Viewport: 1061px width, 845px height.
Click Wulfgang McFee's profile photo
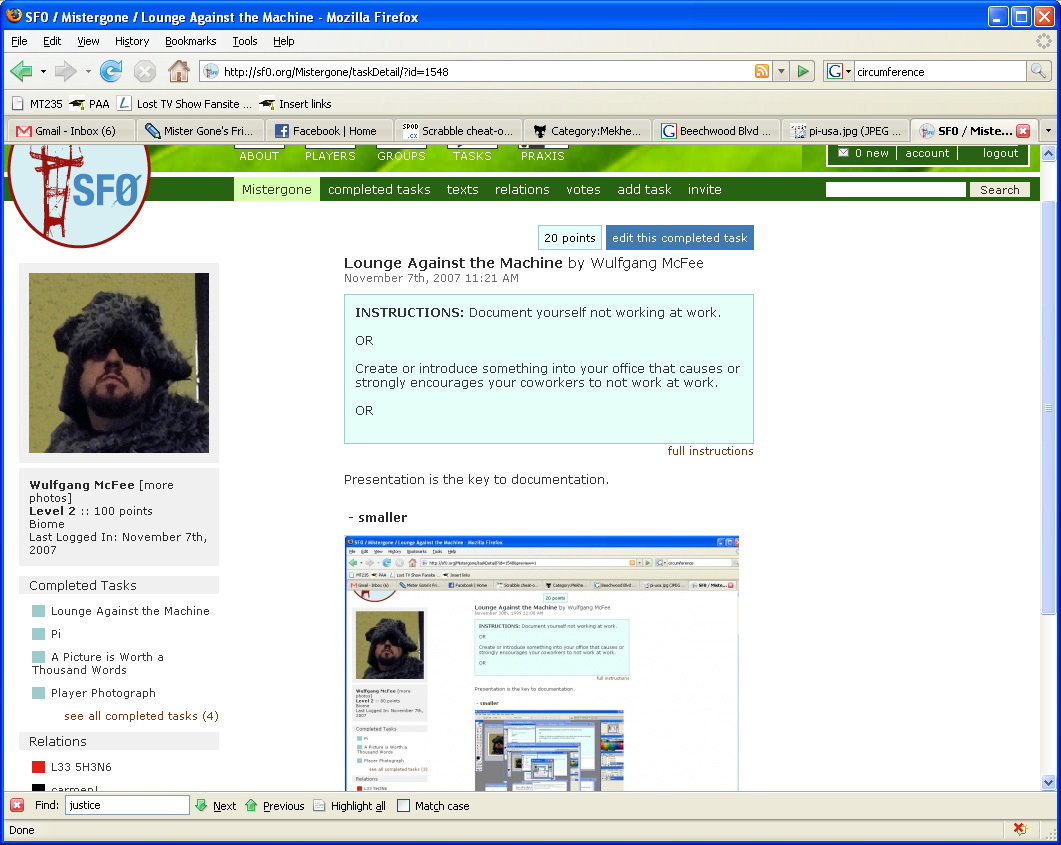click(x=118, y=363)
